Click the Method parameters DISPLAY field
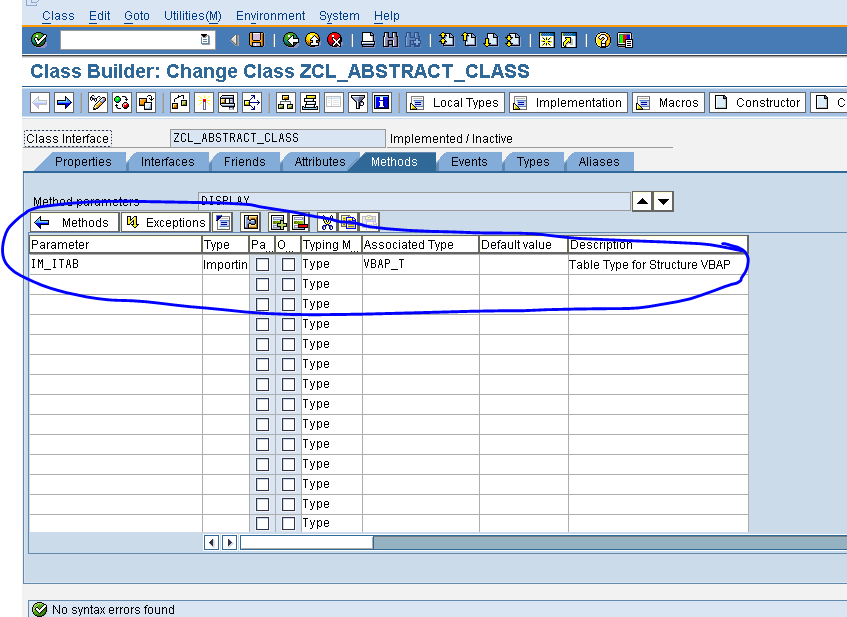 pyautogui.click(x=414, y=201)
